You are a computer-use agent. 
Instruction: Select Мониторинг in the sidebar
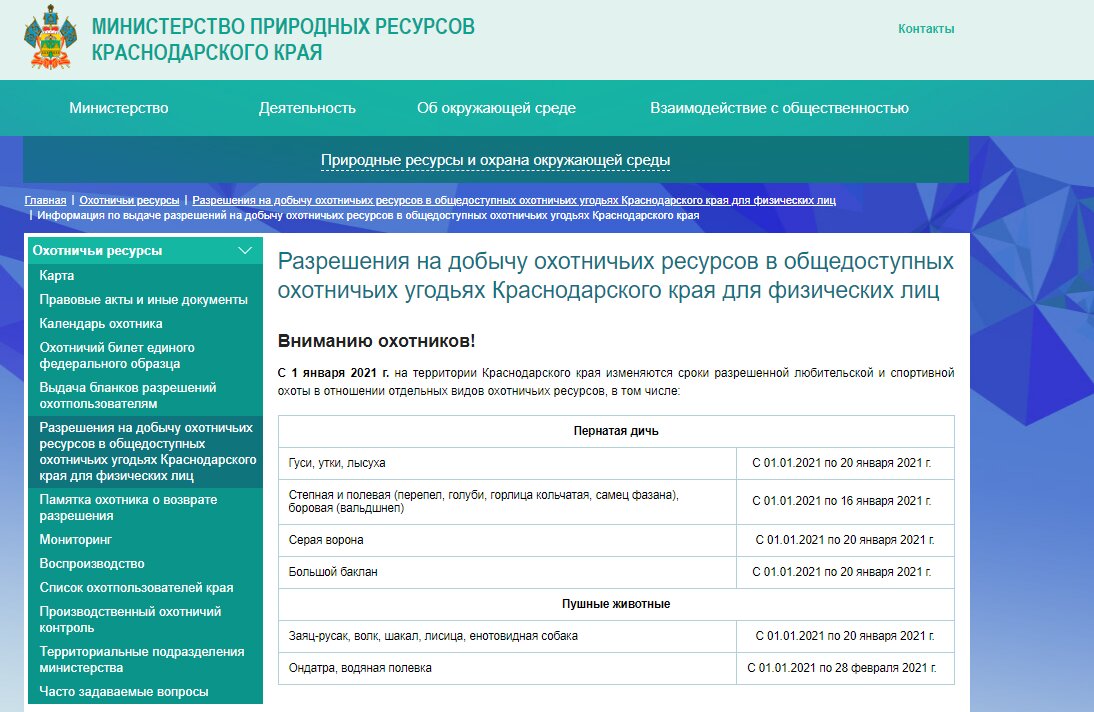tap(78, 541)
